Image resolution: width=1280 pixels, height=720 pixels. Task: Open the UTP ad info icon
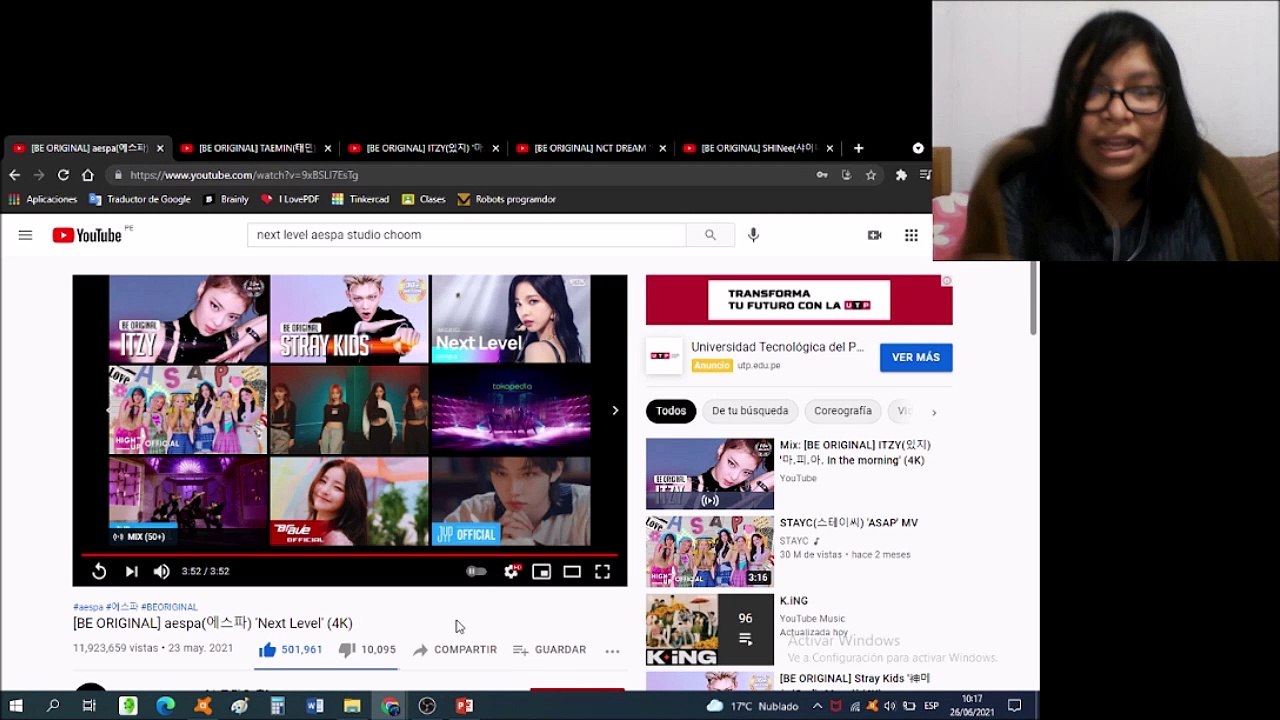pos(946,281)
